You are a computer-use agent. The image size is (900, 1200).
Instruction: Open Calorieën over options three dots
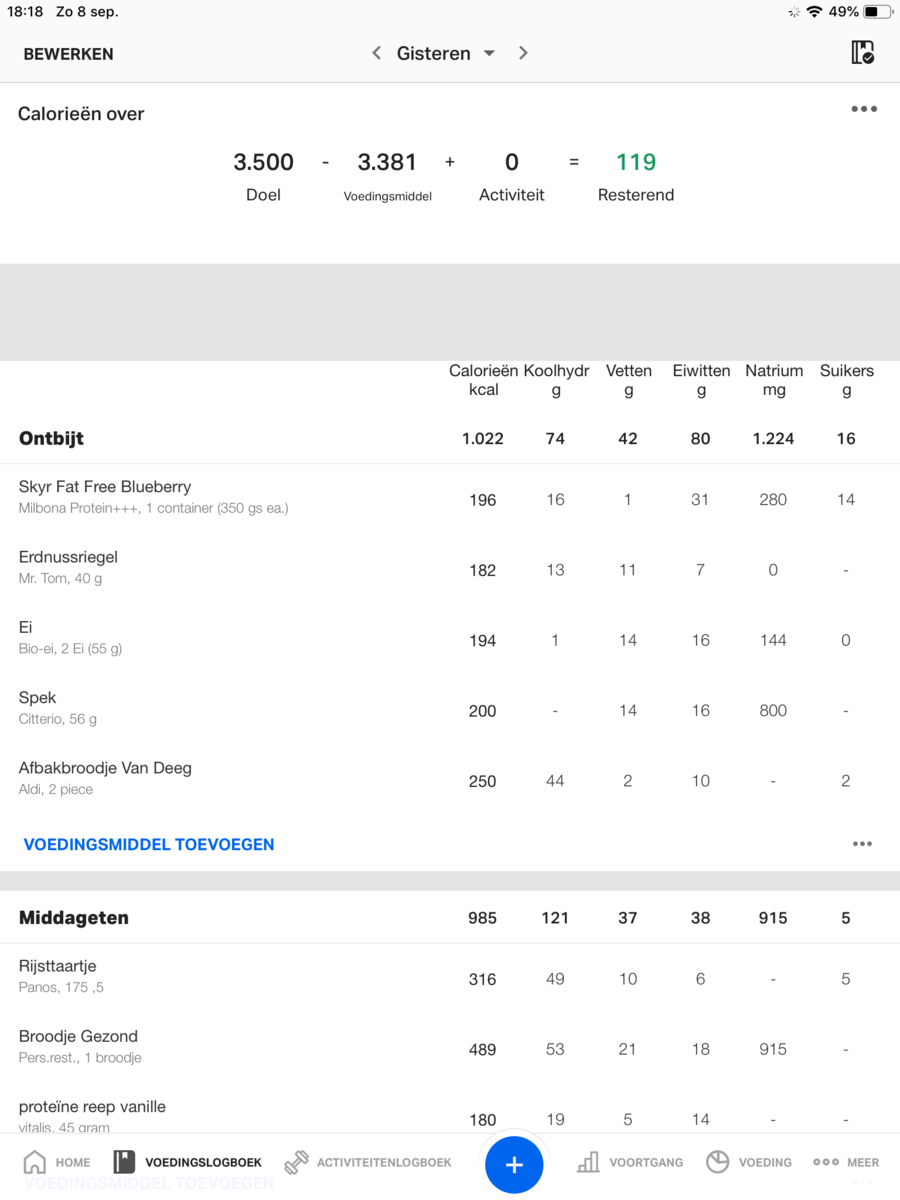[x=864, y=109]
